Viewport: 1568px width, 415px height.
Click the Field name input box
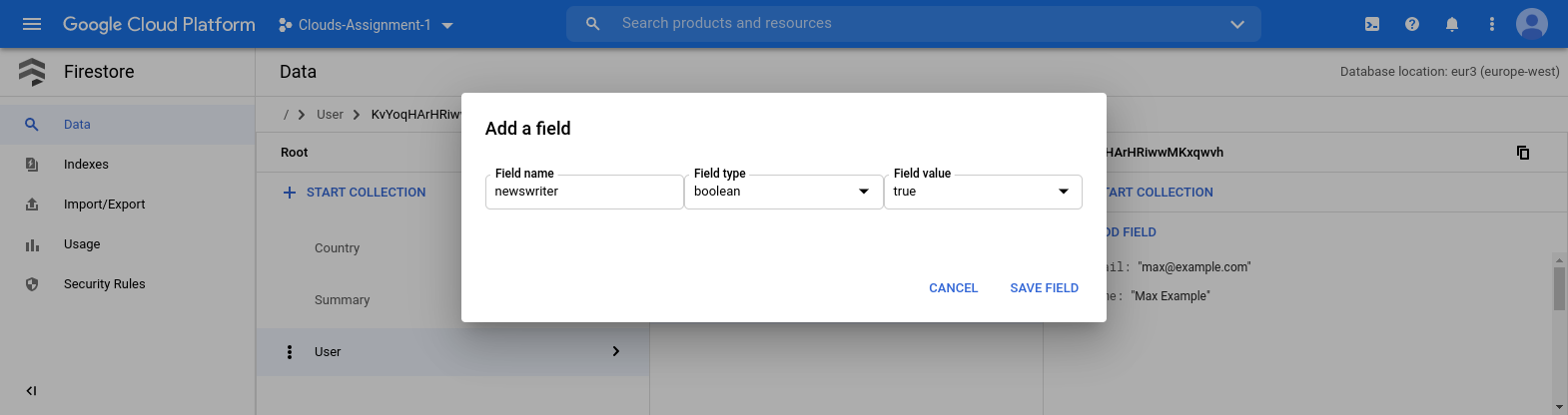(584, 192)
